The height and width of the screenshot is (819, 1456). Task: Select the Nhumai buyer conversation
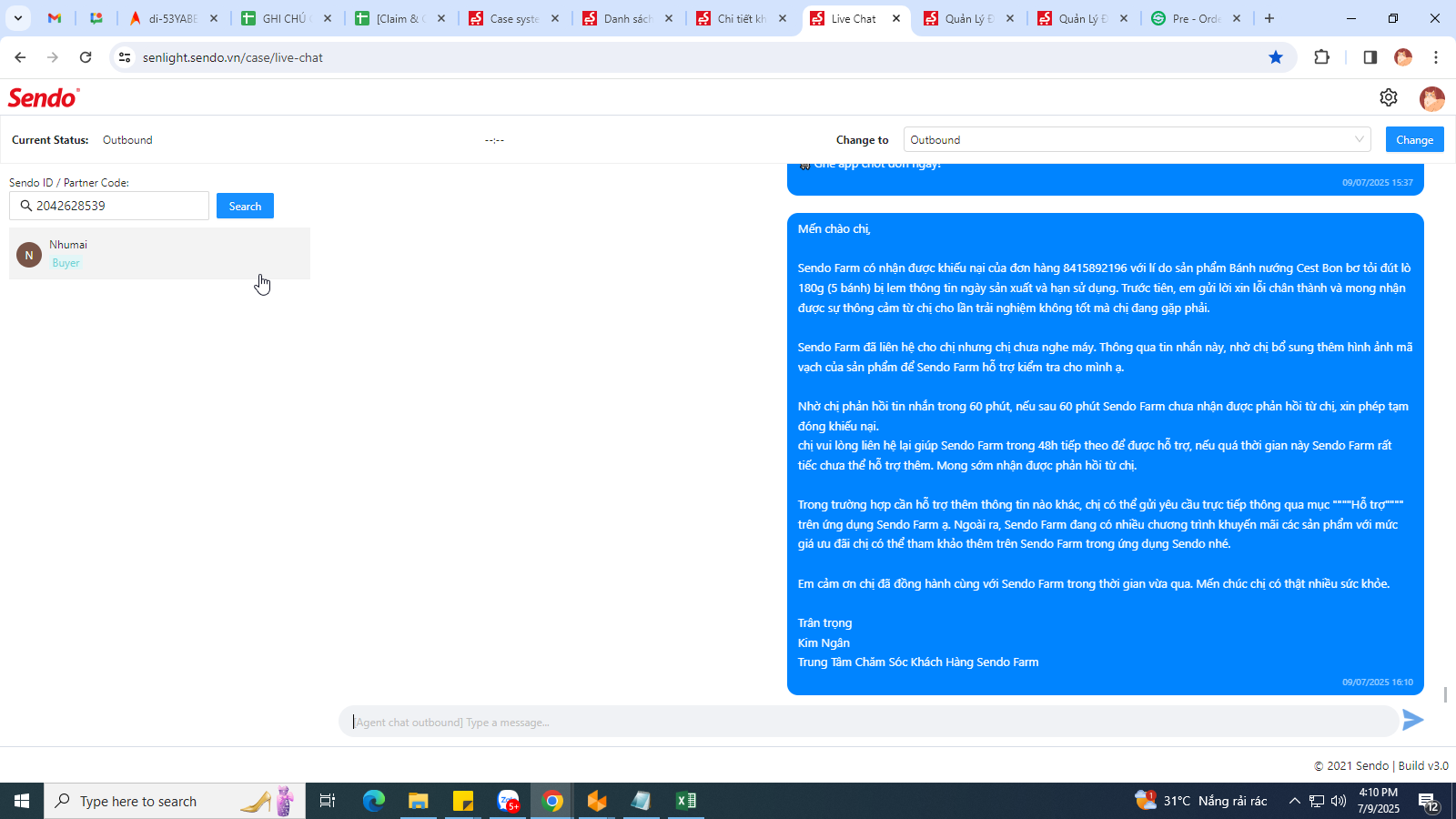pos(159,254)
